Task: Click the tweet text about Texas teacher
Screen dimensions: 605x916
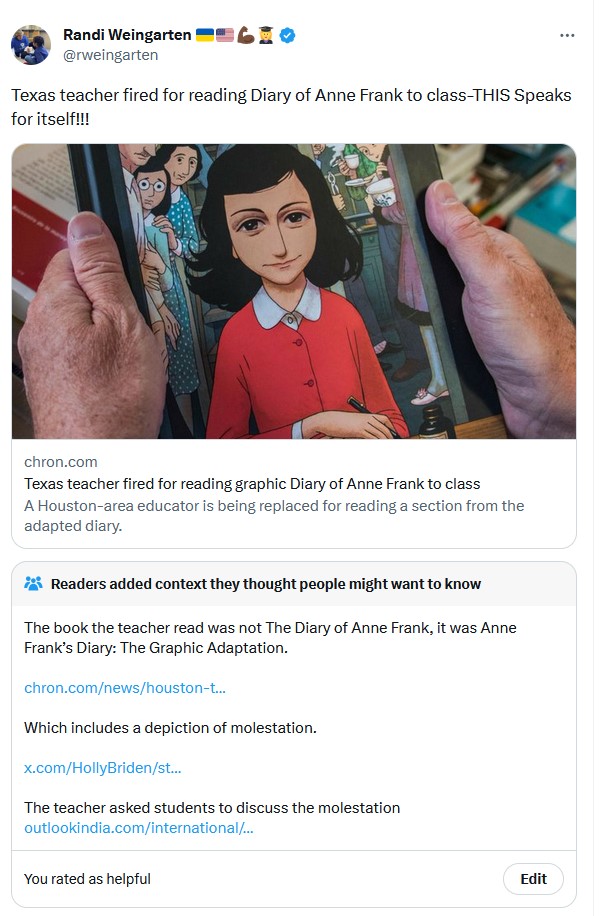Action: coord(291,107)
